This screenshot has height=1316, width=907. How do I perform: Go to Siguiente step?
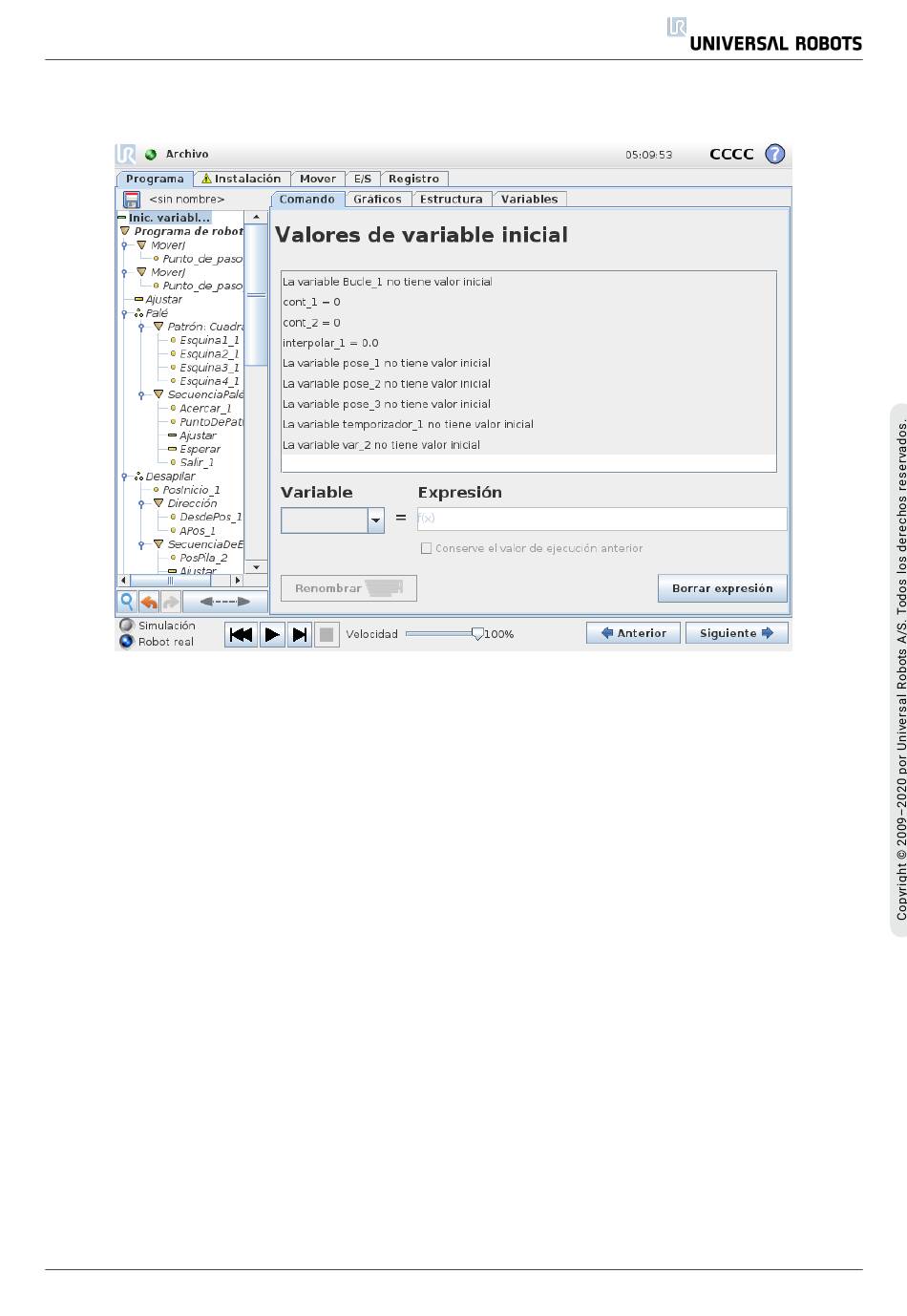(737, 633)
